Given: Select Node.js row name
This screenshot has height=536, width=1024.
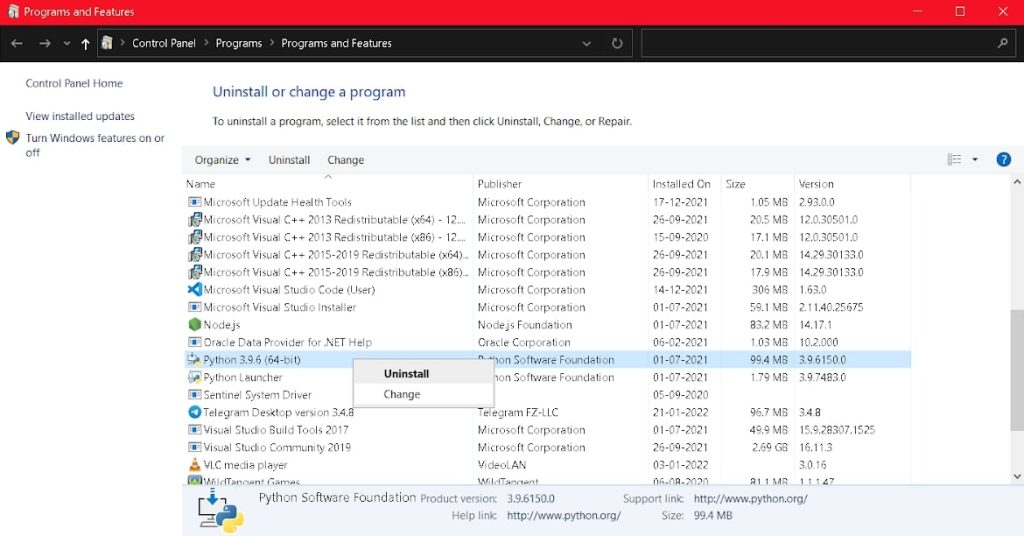Looking at the screenshot, I should (222, 325).
